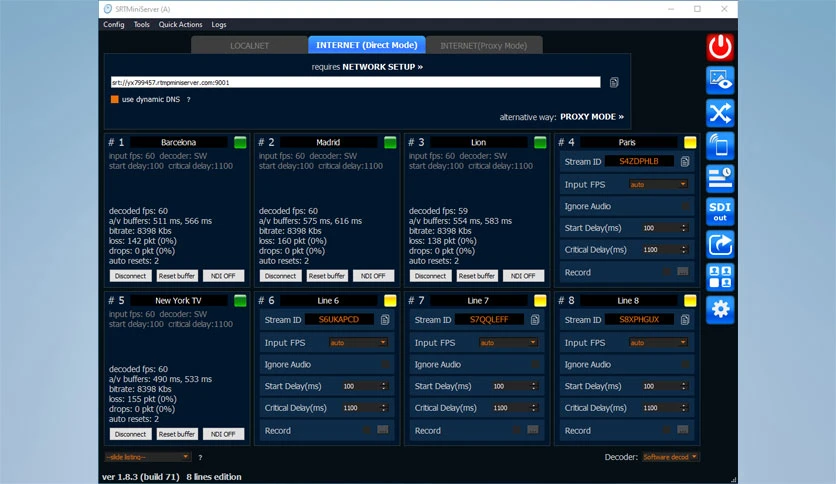Click NDI OFF button for Lion
This screenshot has width=836, height=484.
(523, 276)
